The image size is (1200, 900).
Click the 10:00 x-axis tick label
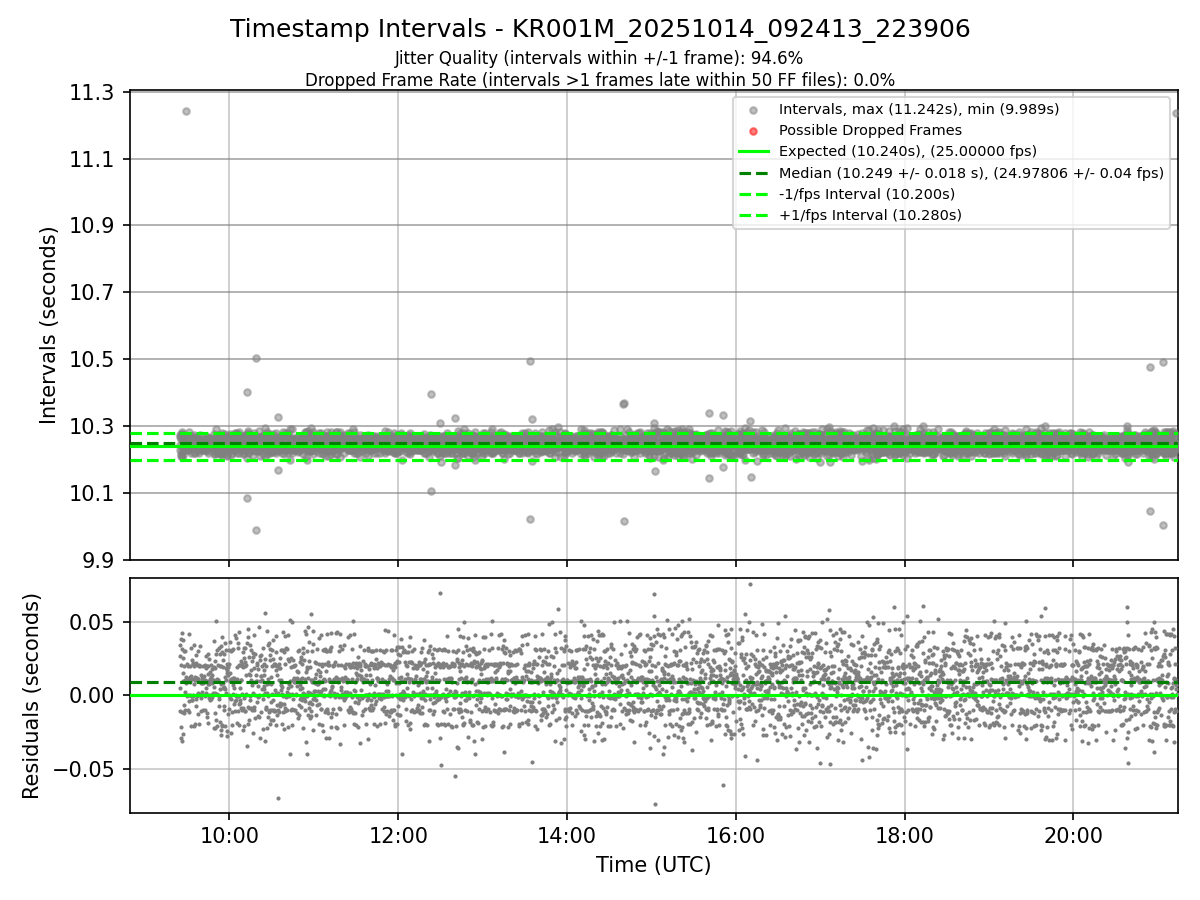(229, 835)
